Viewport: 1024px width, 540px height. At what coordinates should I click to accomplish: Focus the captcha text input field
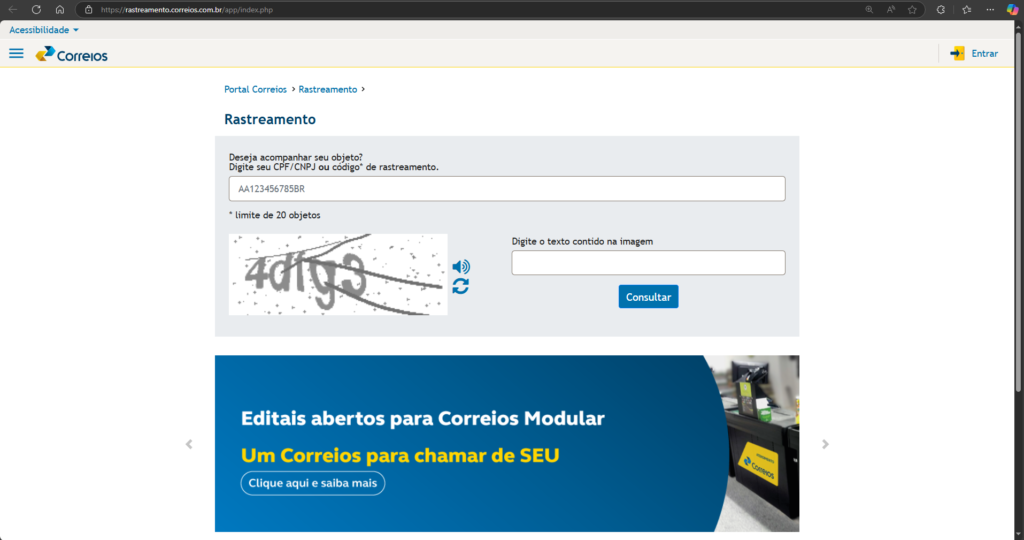pos(648,262)
